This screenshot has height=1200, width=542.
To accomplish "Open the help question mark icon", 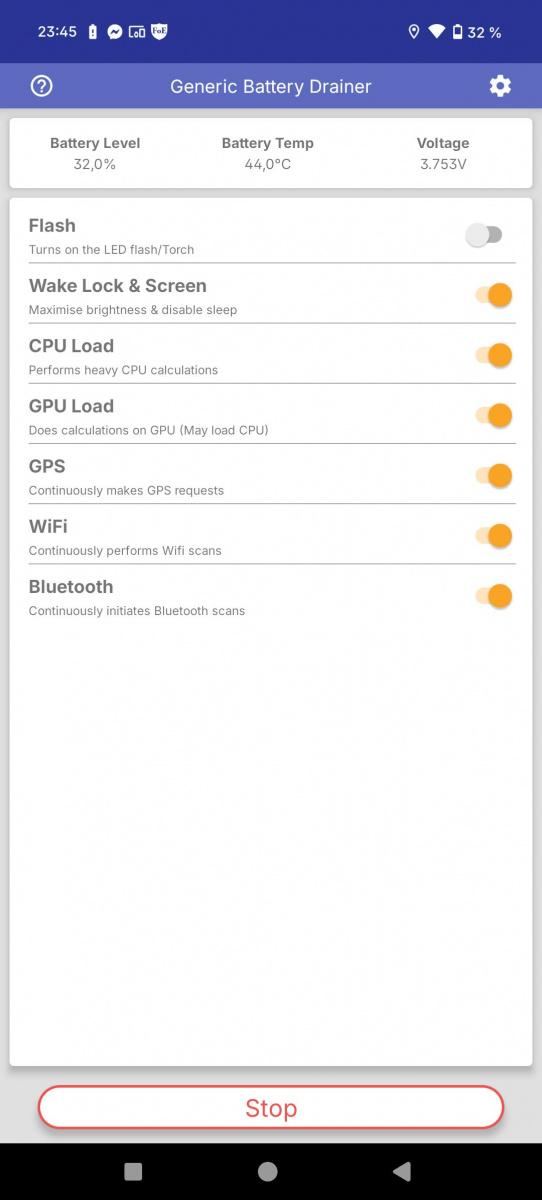I will [41, 86].
